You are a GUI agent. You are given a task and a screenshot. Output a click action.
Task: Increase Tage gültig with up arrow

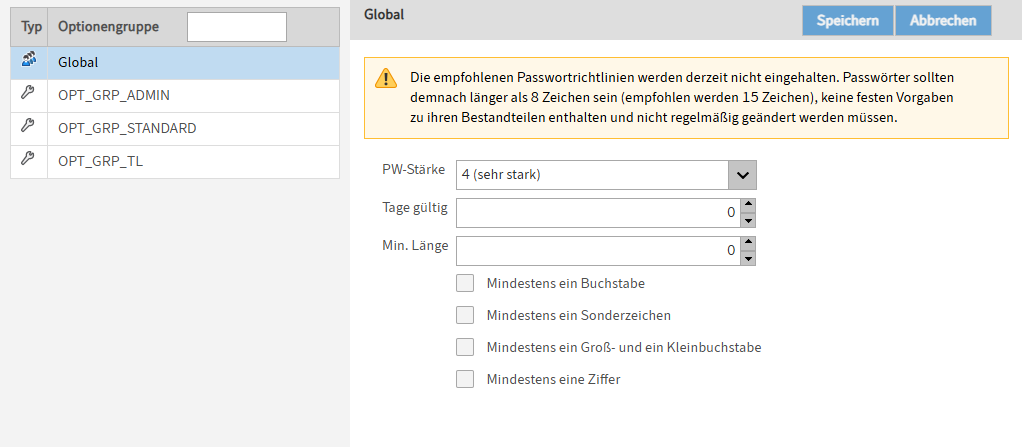point(749,205)
